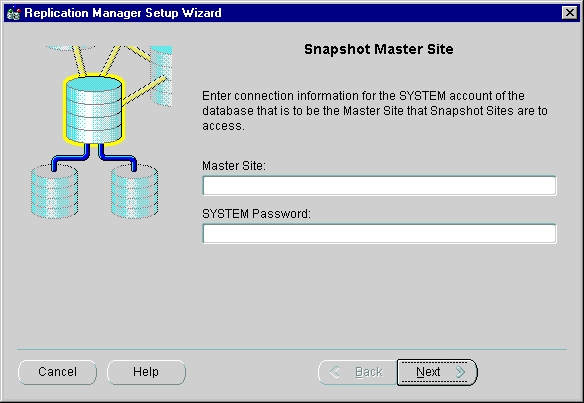584x403 pixels.
Task: Go to the Next wizard step
Action: click(x=437, y=372)
